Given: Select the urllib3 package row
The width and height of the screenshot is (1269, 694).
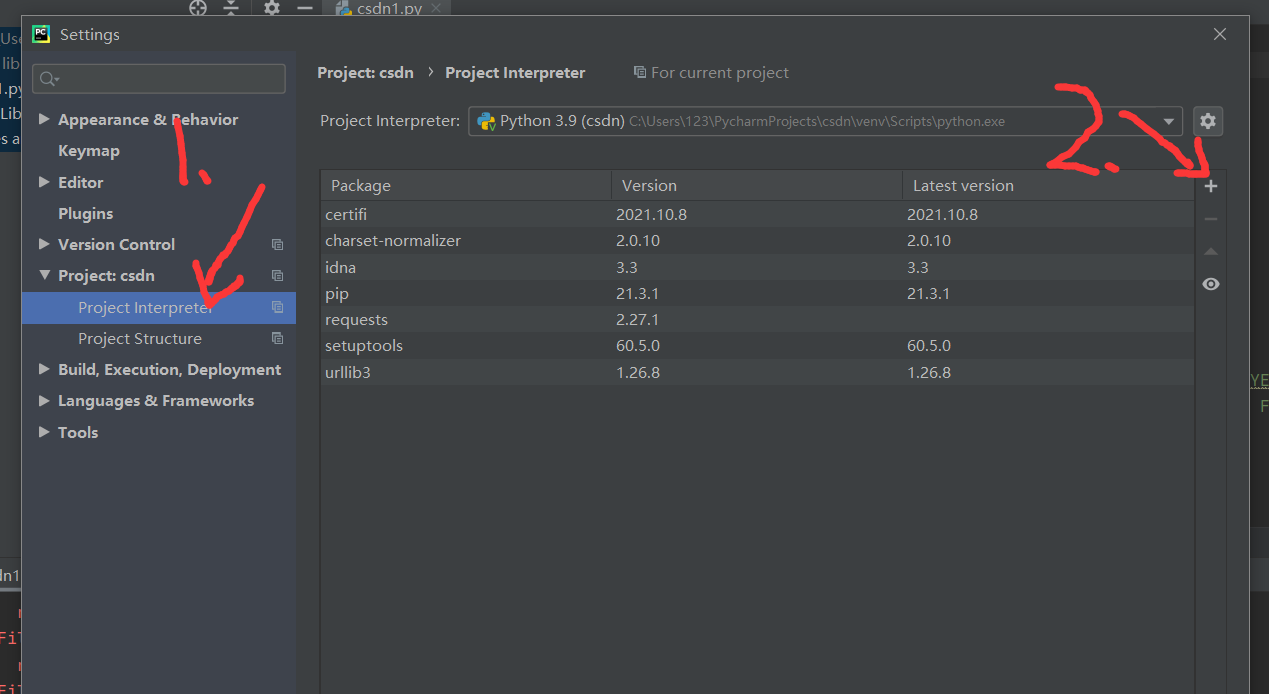Looking at the screenshot, I should coord(757,372).
